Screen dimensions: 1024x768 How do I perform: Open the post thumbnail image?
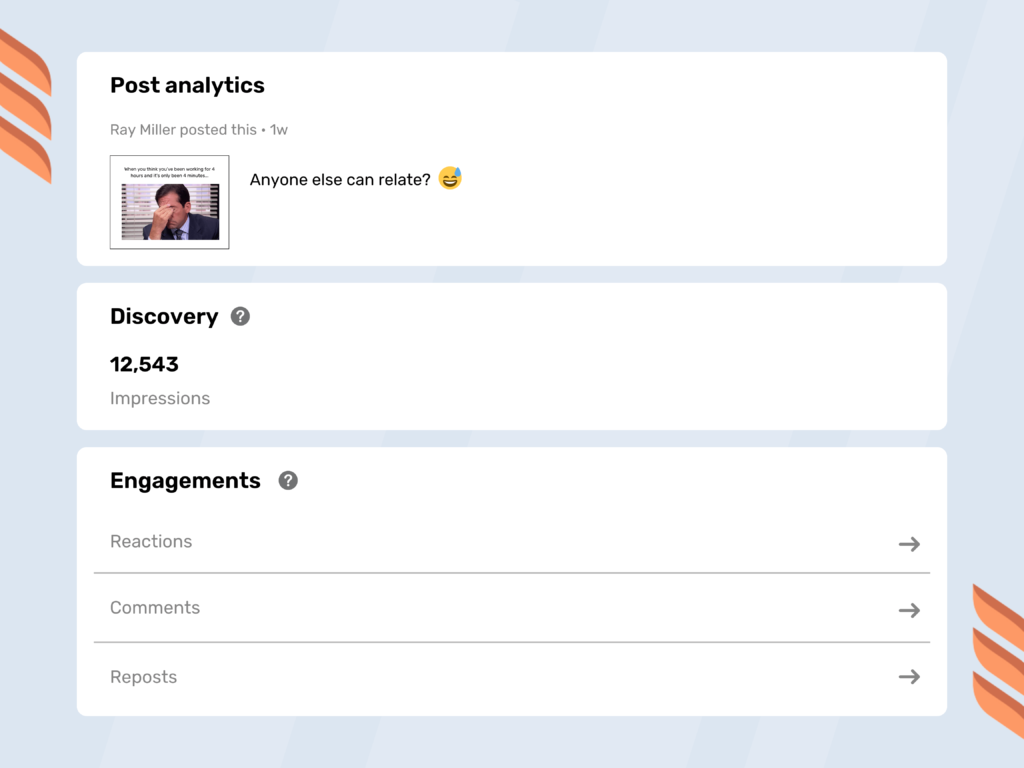pyautogui.click(x=168, y=201)
